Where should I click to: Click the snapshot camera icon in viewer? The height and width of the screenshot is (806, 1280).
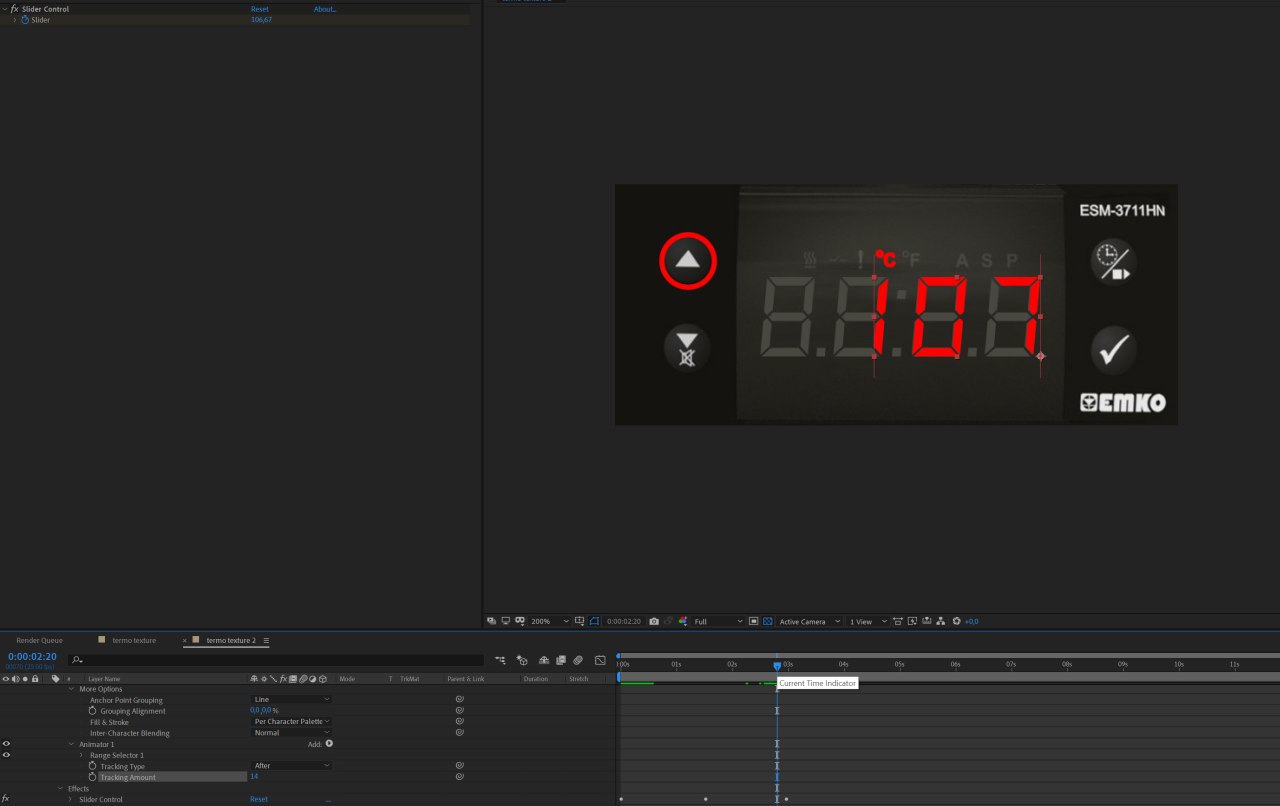pyautogui.click(x=654, y=621)
